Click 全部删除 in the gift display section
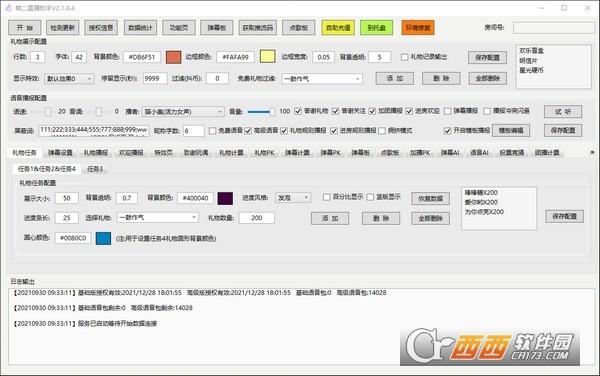This screenshot has width=600, height=376. (488, 78)
